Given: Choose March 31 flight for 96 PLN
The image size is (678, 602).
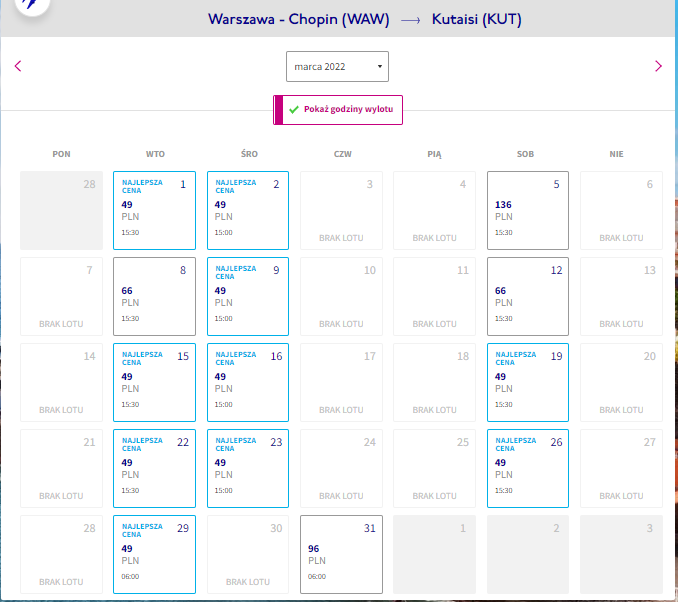Looking at the screenshot, I should coord(342,554).
